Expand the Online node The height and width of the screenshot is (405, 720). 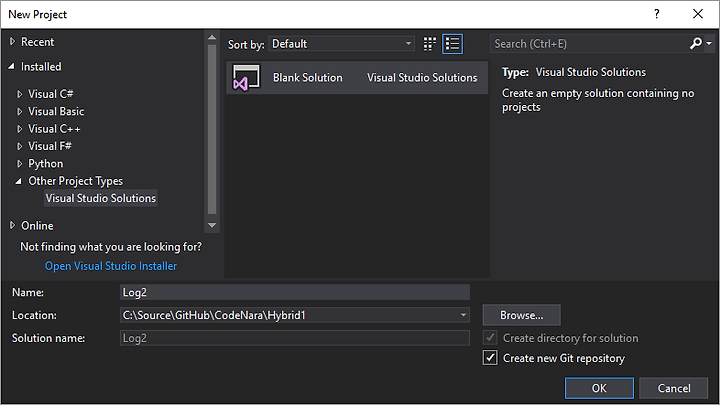12,225
